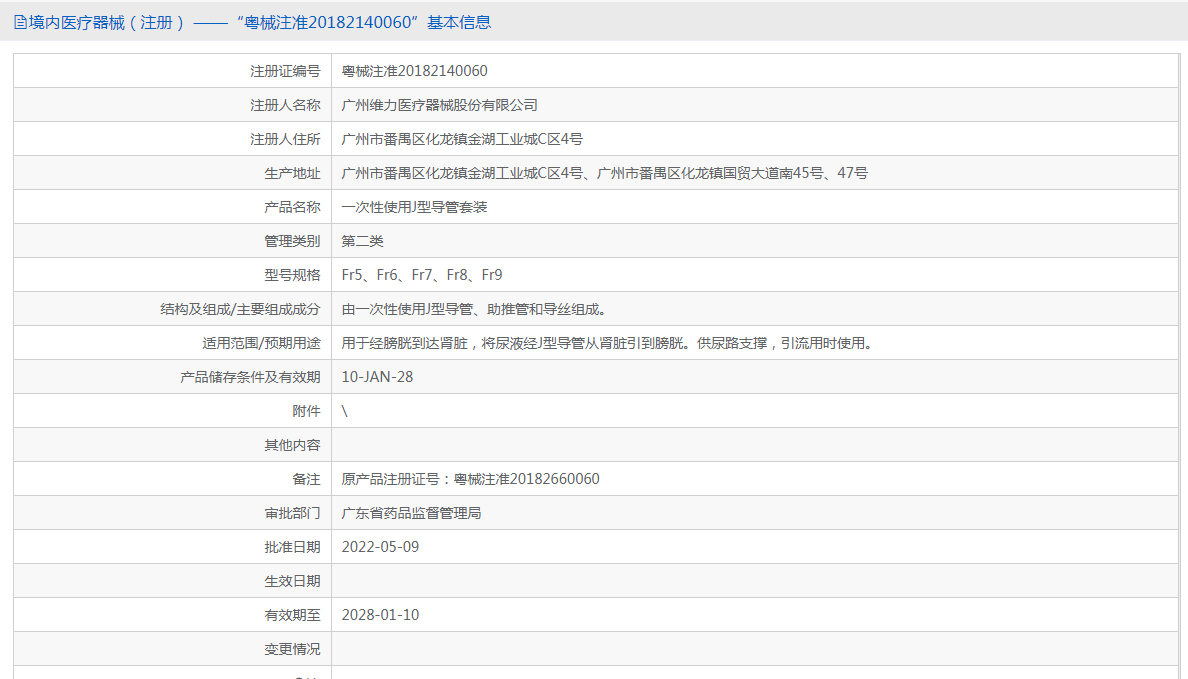Click the intended use text starting 用于经膀胱到达肾脏
The height and width of the screenshot is (679, 1188).
click(608, 343)
